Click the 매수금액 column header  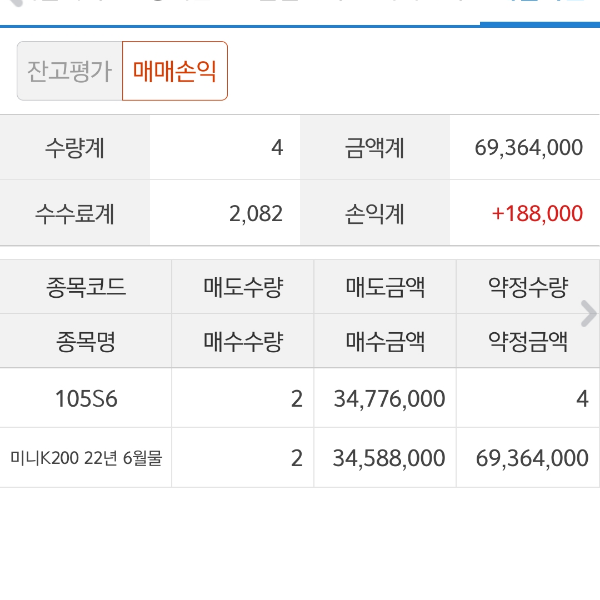385,342
